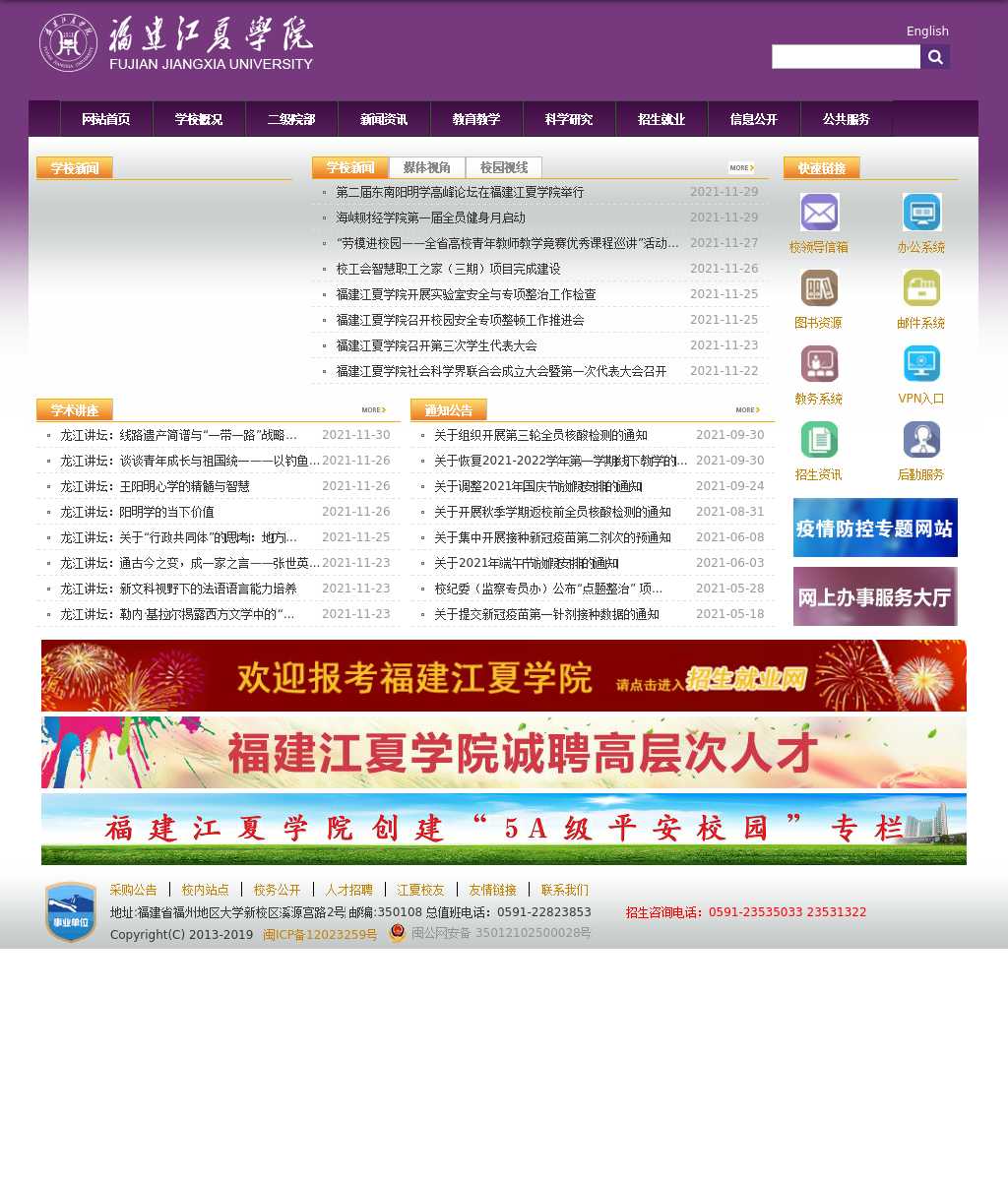
Task: Click into the search text field
Action: [x=846, y=57]
